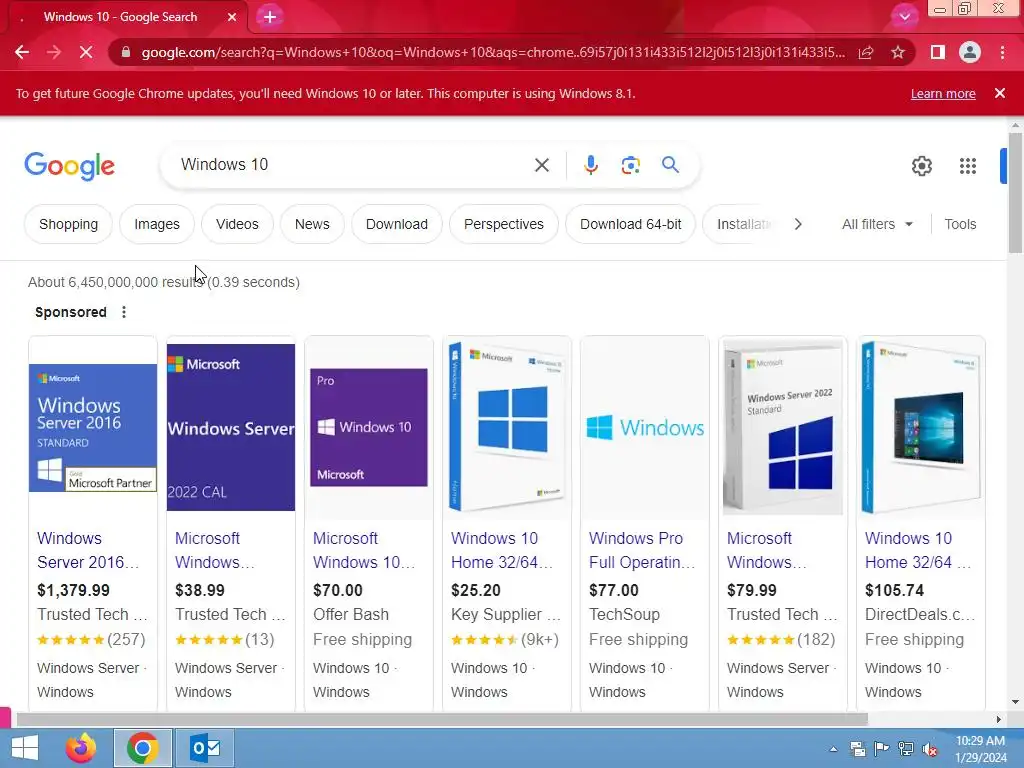Search by image with Google Lens

[631, 165]
